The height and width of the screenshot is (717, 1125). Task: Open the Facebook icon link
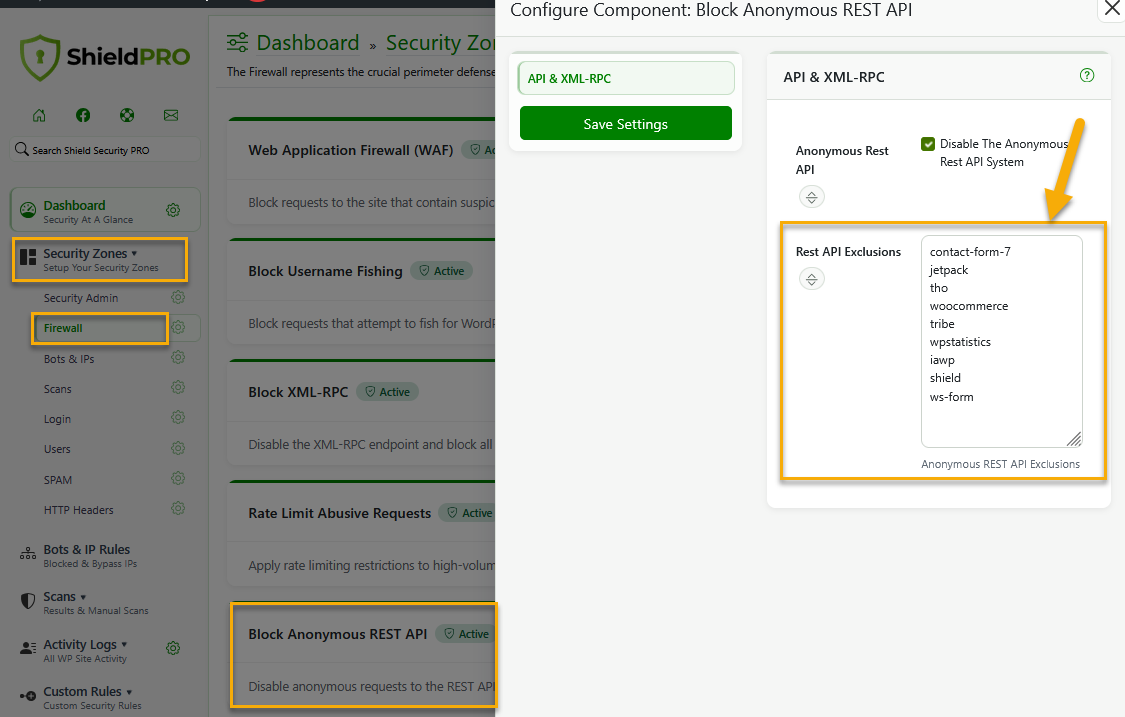tap(83, 116)
